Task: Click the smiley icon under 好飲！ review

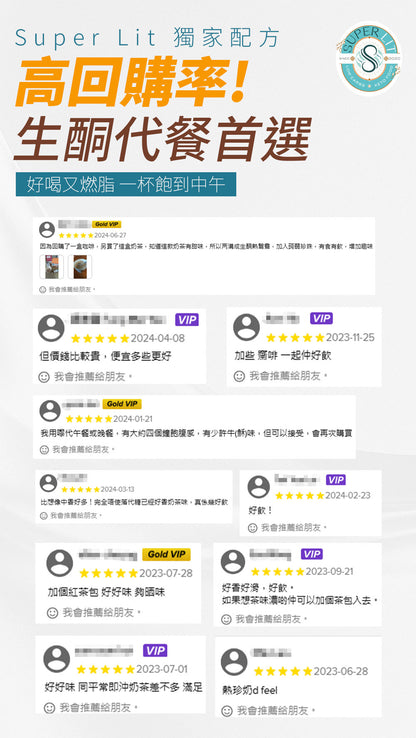Action: tap(253, 528)
